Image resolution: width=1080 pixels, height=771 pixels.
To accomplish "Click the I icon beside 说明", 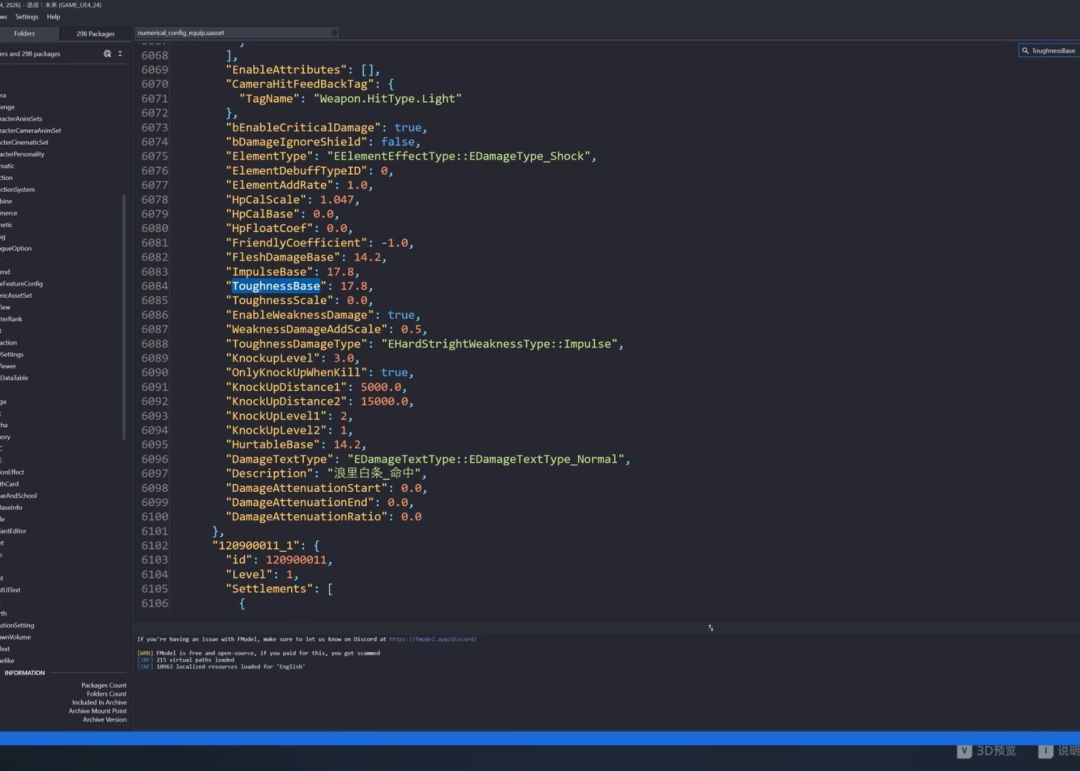I will tap(1044, 751).
